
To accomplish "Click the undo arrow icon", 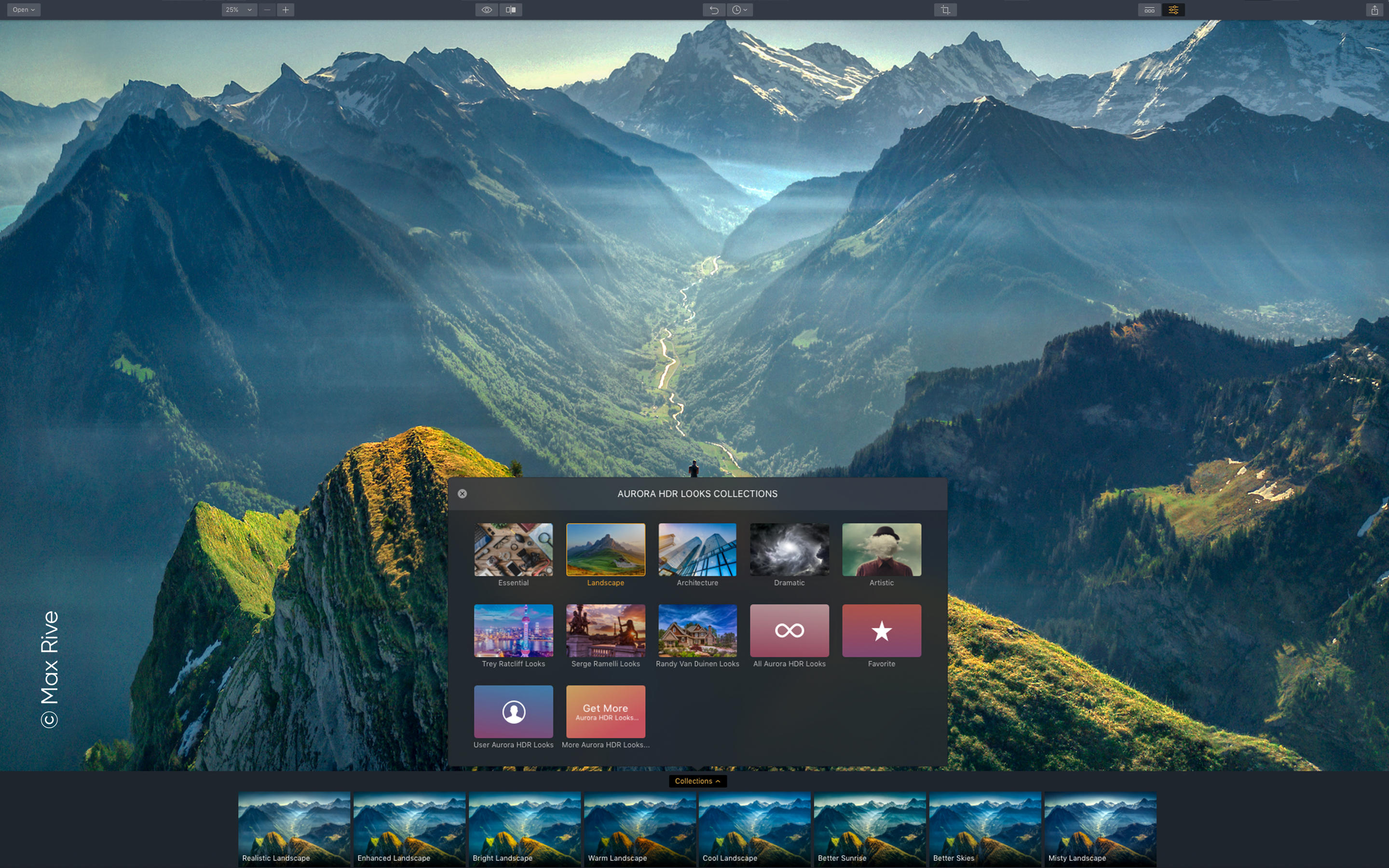I will 714,10.
